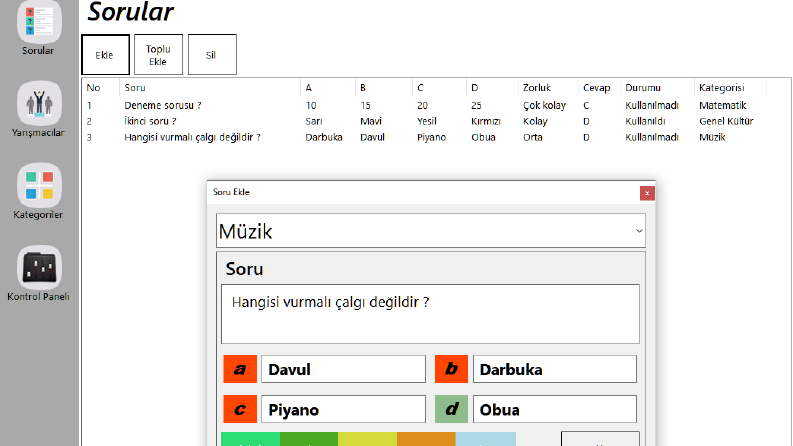Click the 'Çok kolay' difficulty cell
Viewport: 793px width, 446px height.
tap(545, 105)
